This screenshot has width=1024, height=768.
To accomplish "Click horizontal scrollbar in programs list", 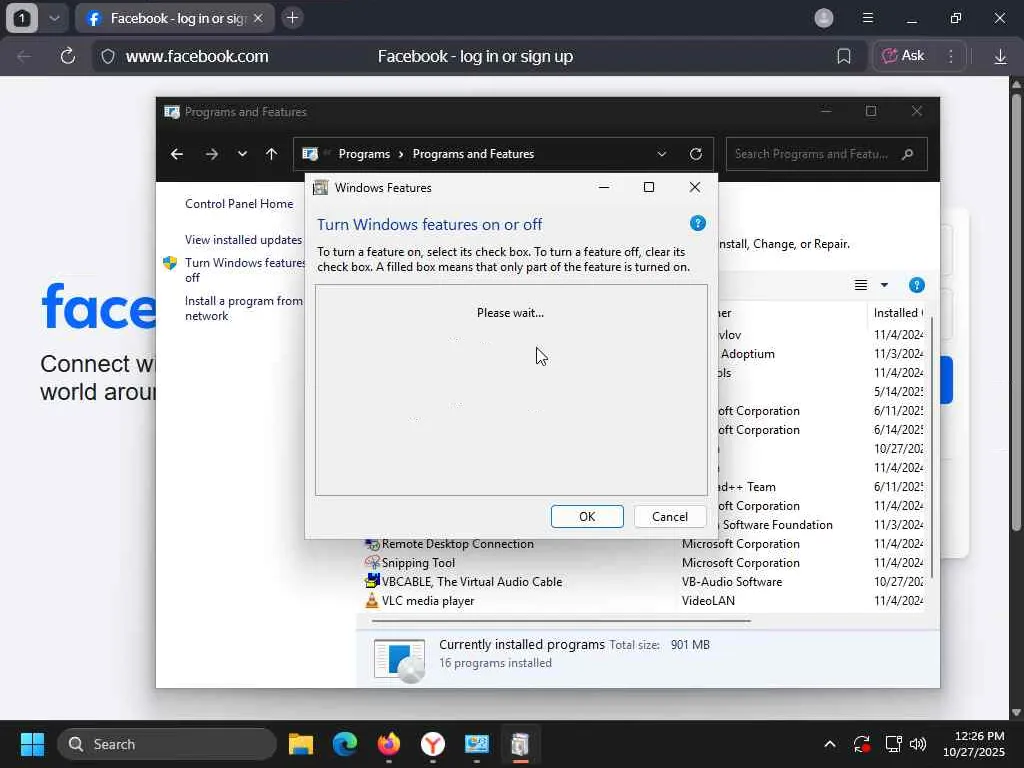I will (x=561, y=621).
